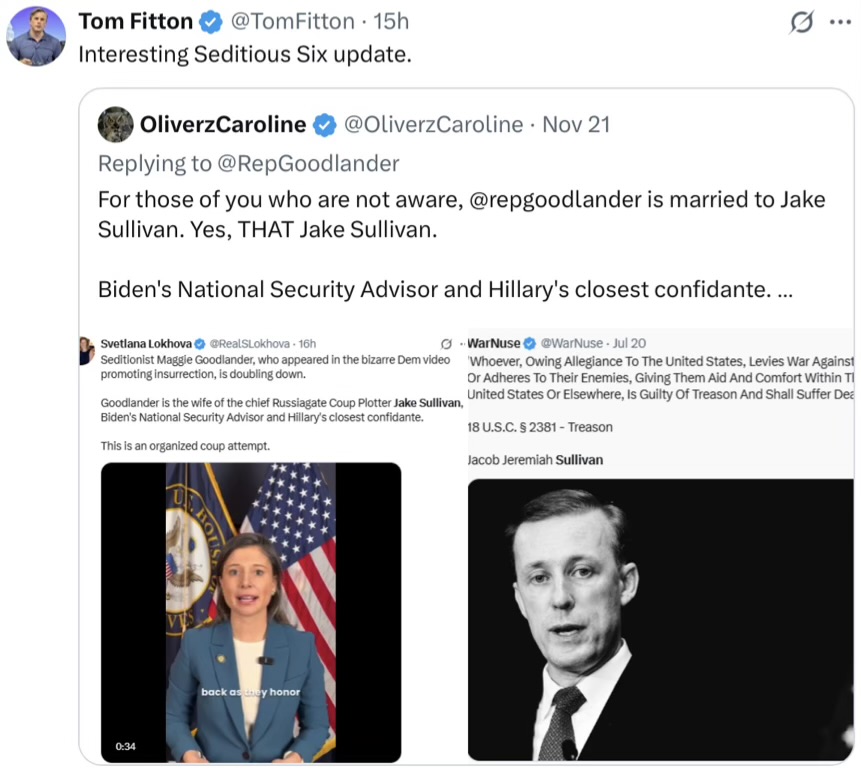861x778 pixels.
Task: Go to the @TomFitton handle
Action: click(x=293, y=21)
